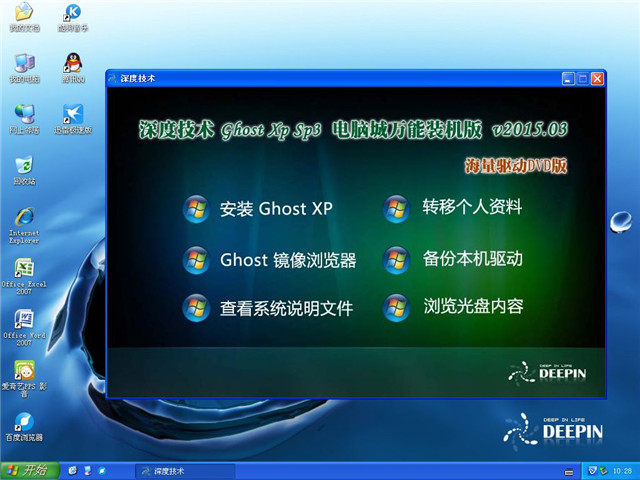Open the 回收站 recycle bin icon
Viewport: 640px width, 480px height.
tap(24, 170)
